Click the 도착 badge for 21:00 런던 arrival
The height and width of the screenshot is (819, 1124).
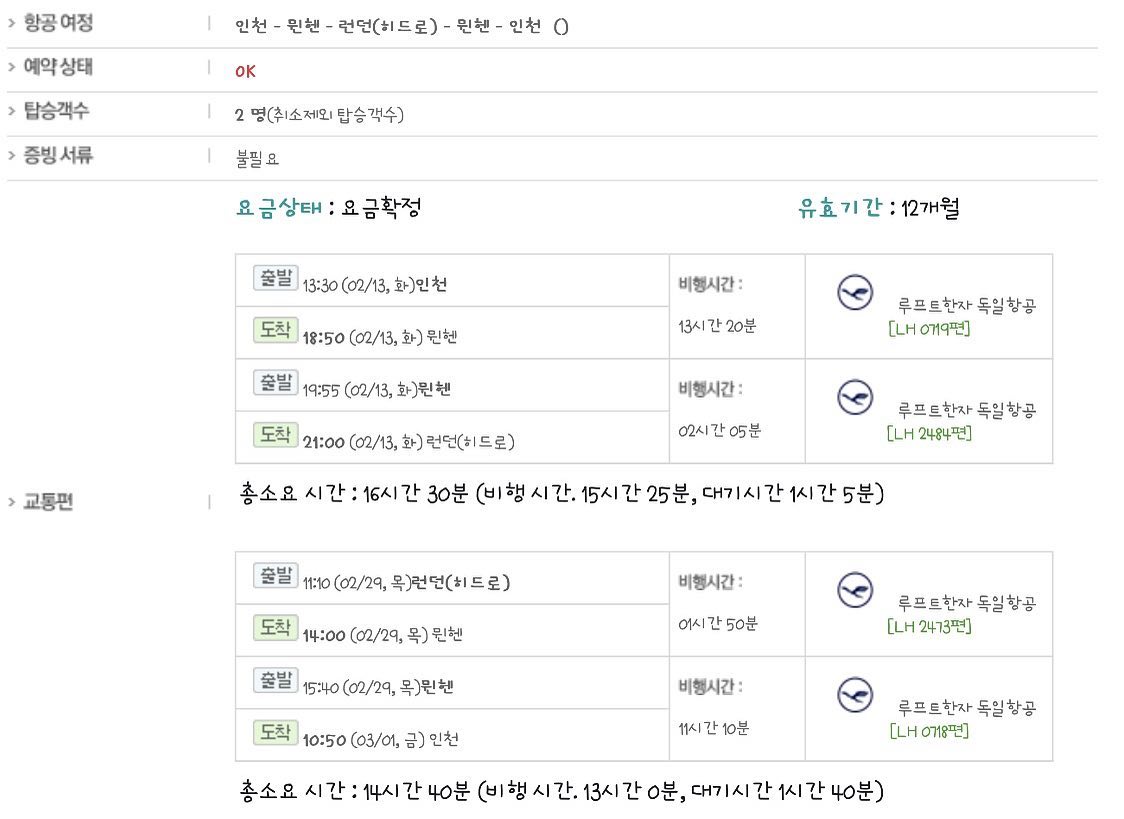coord(275,435)
